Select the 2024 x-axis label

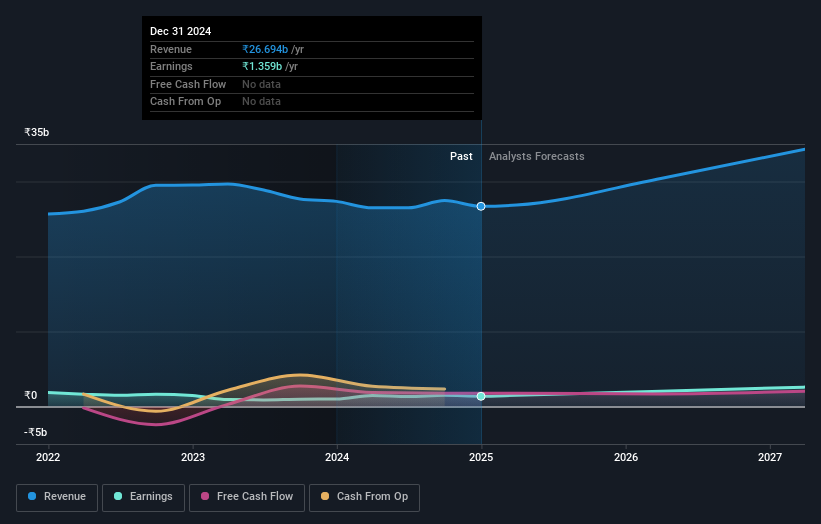pos(337,458)
